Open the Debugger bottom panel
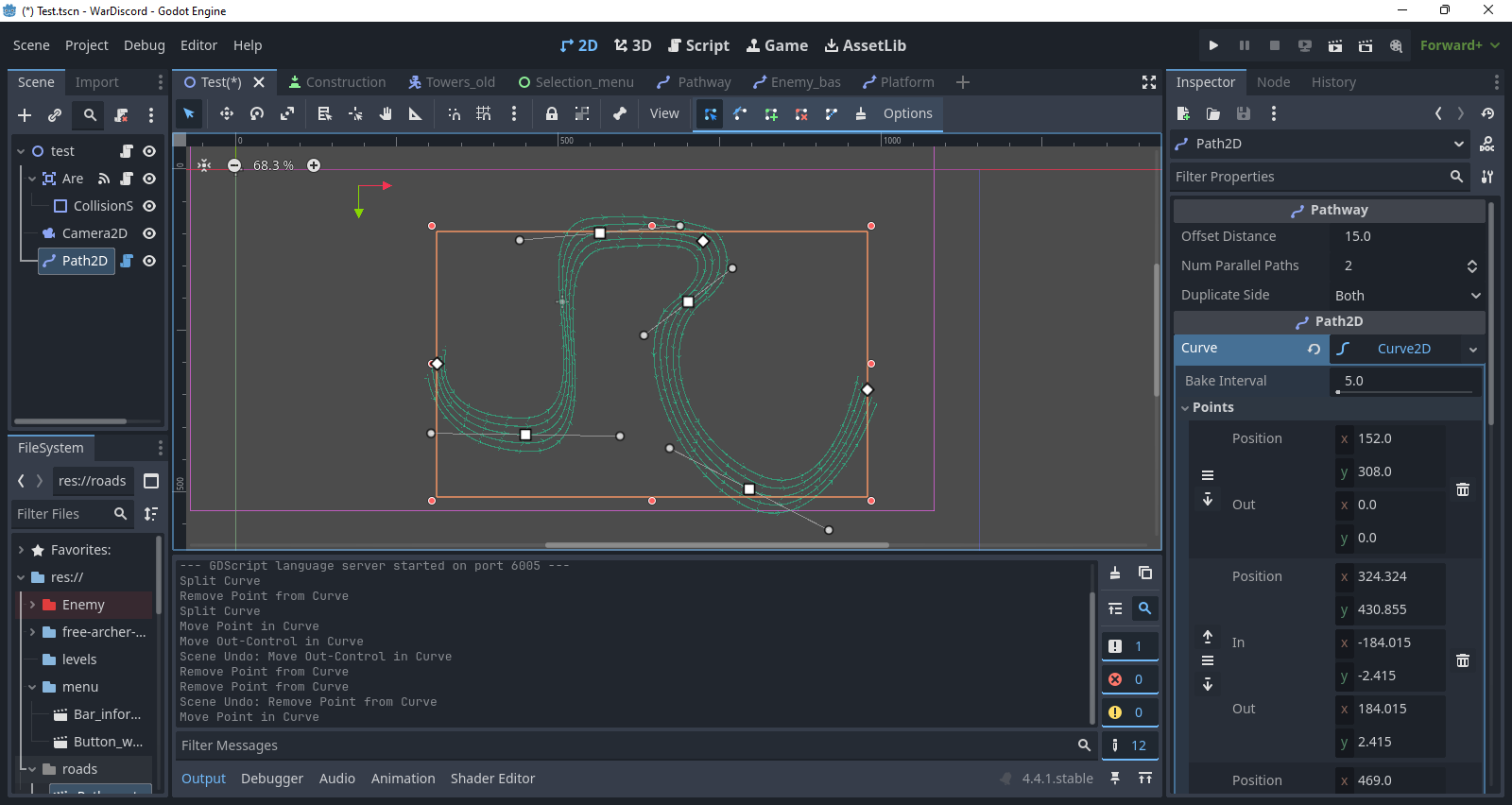 (x=272, y=779)
